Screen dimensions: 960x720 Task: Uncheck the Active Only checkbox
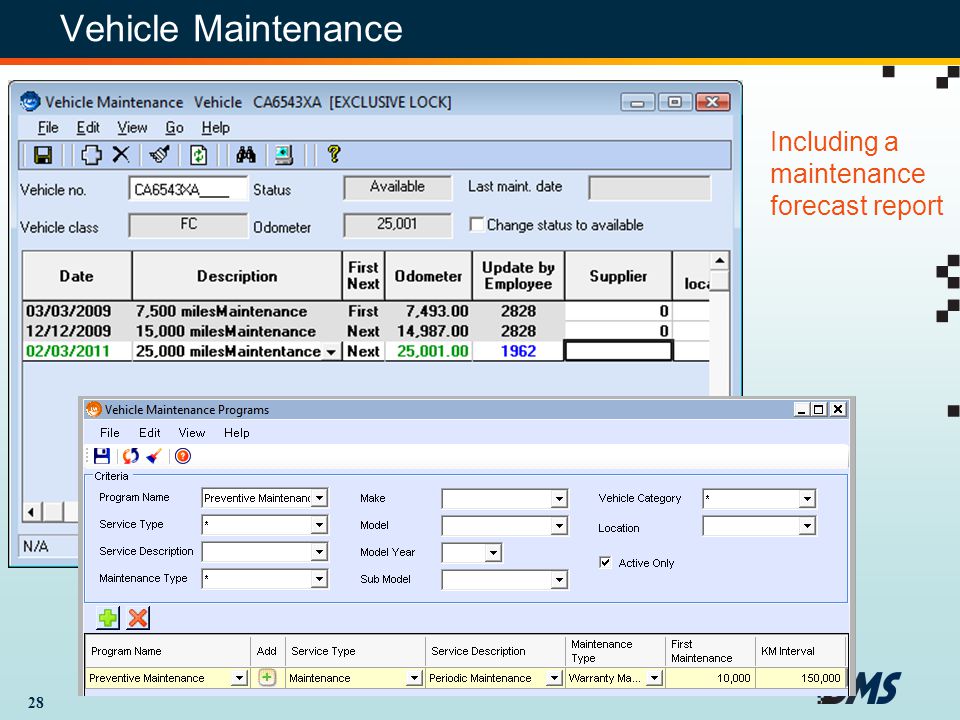605,563
